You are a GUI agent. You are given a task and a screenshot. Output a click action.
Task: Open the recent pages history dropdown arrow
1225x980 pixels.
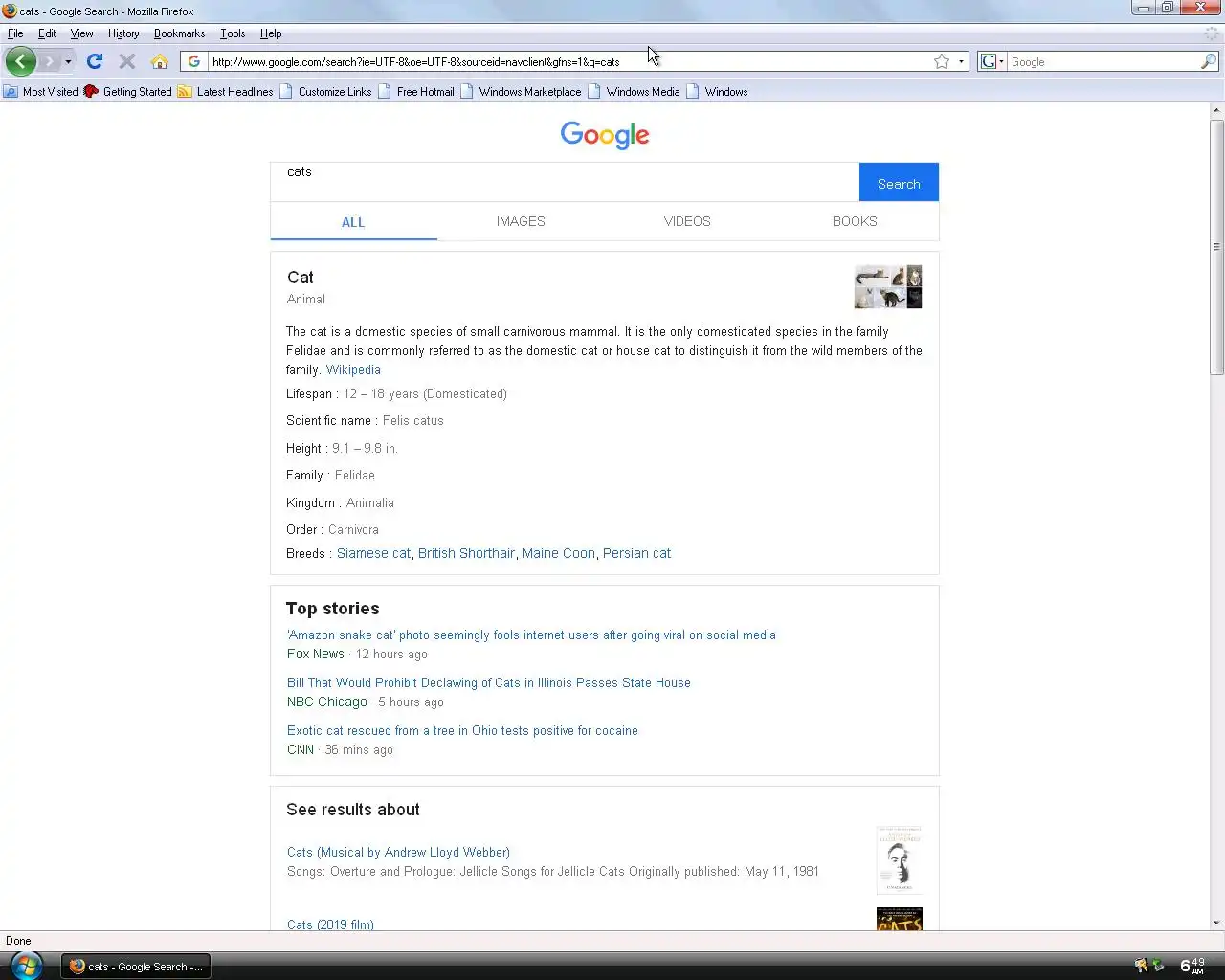tap(68, 62)
